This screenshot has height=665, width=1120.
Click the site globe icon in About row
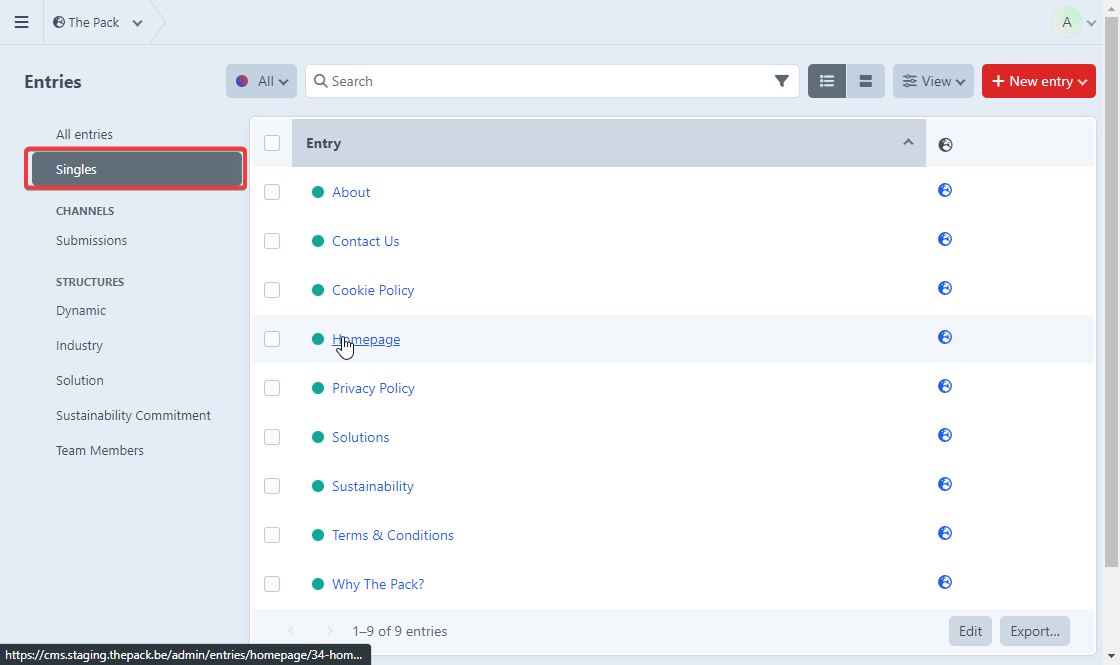tap(945, 190)
